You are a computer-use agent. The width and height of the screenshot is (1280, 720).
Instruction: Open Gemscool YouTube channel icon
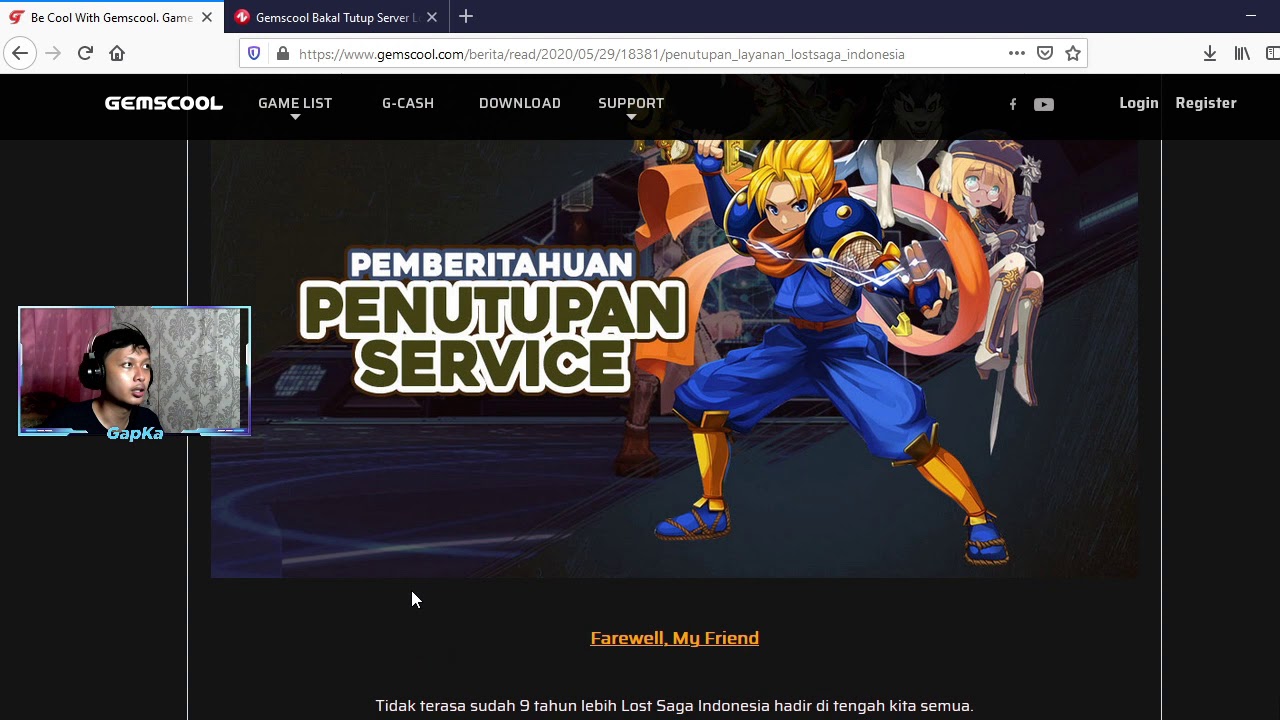click(1044, 104)
